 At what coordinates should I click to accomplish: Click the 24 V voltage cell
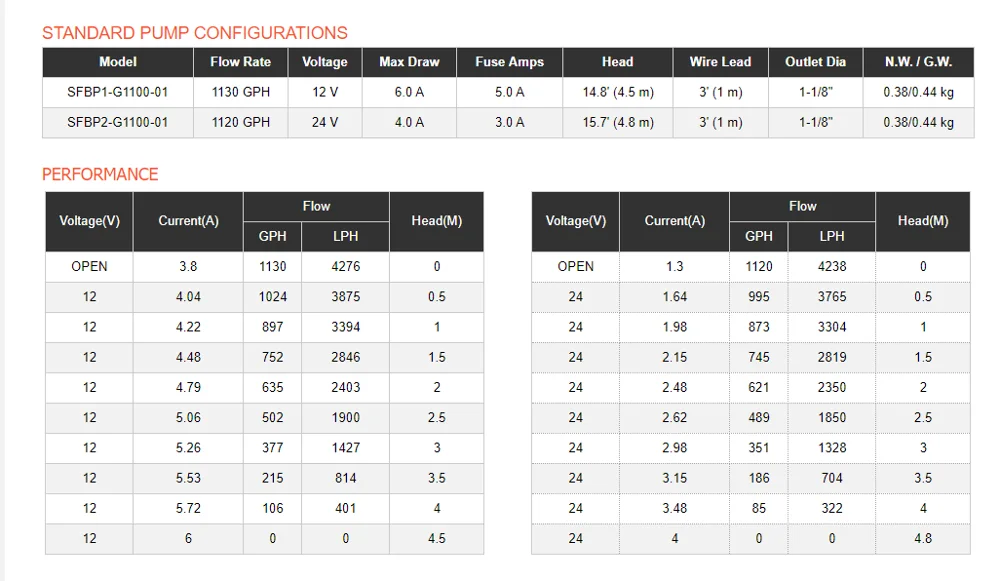pos(325,122)
